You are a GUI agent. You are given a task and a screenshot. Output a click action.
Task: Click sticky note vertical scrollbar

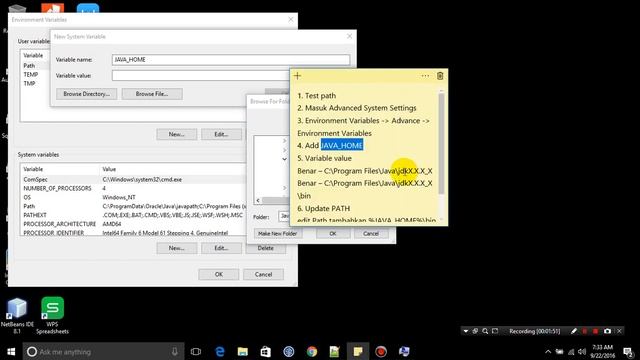441,143
